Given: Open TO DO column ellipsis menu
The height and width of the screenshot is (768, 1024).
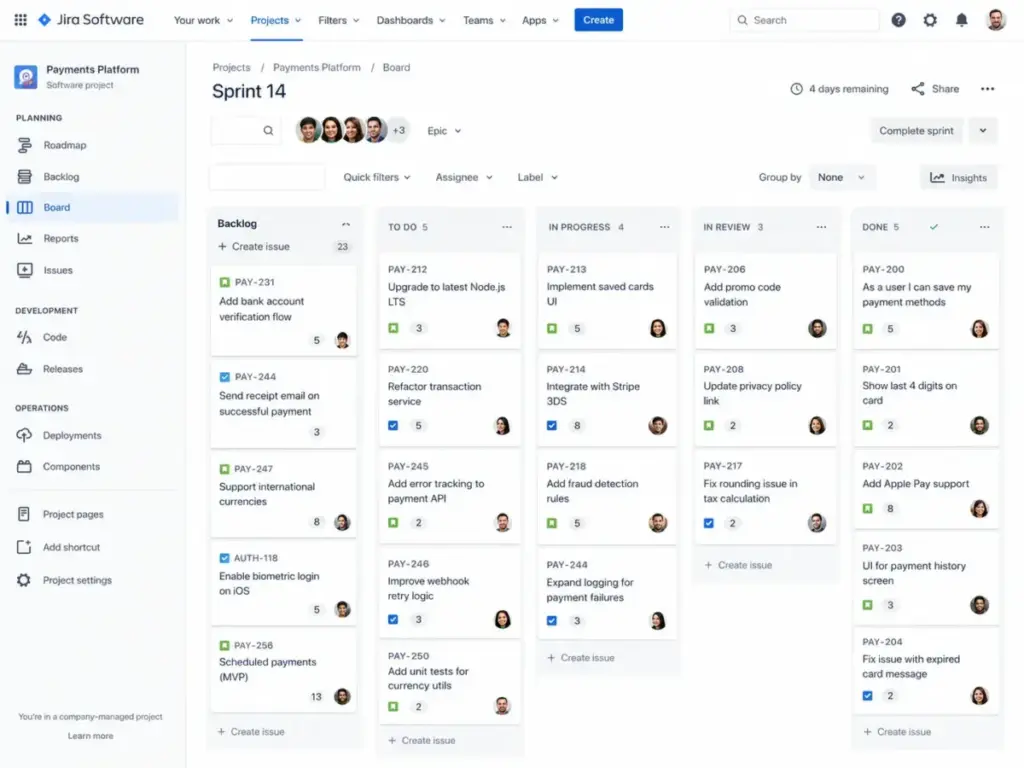Looking at the screenshot, I should coord(507,227).
